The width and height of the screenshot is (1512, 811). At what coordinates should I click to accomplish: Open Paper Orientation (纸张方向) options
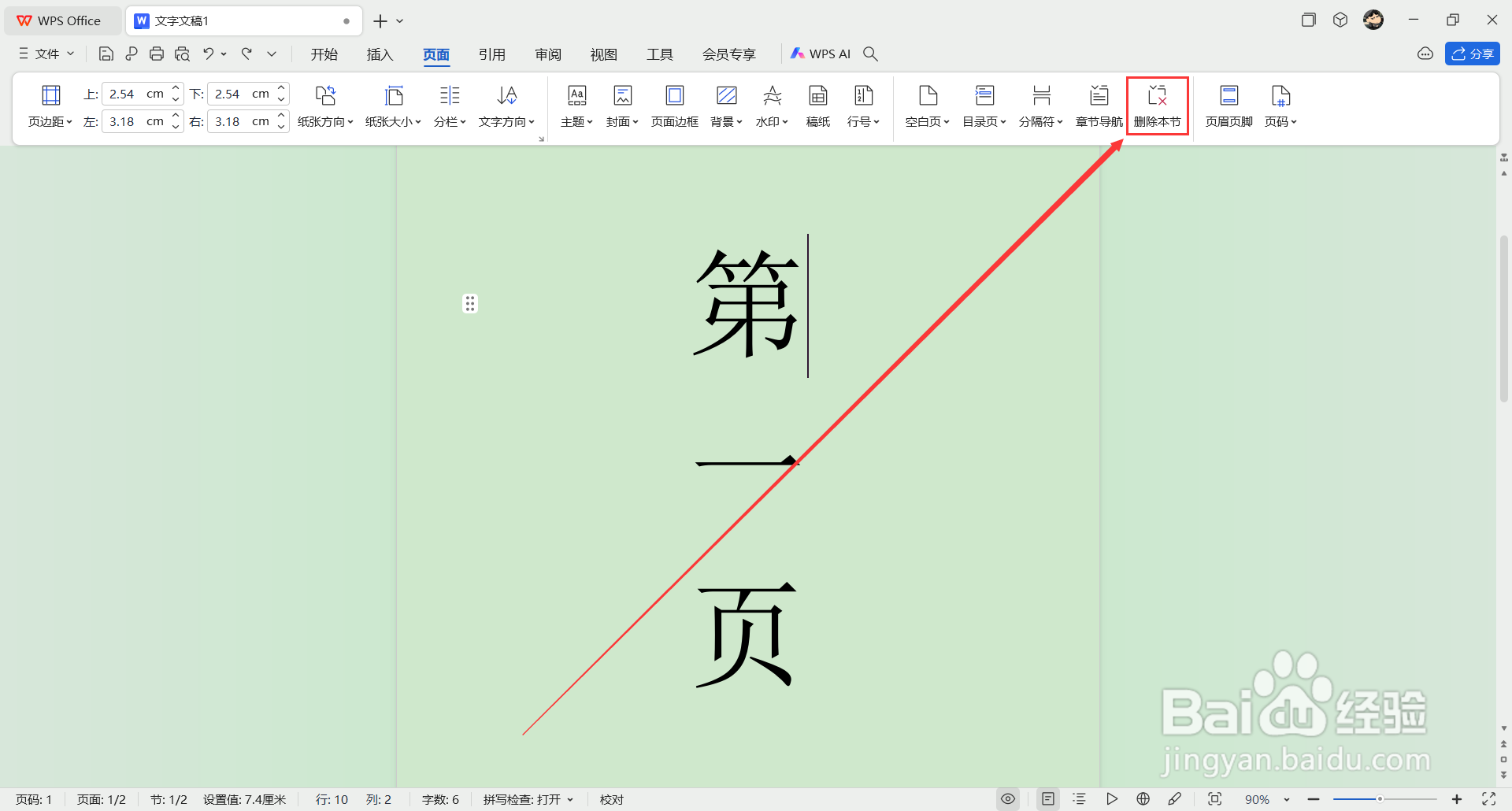(325, 106)
